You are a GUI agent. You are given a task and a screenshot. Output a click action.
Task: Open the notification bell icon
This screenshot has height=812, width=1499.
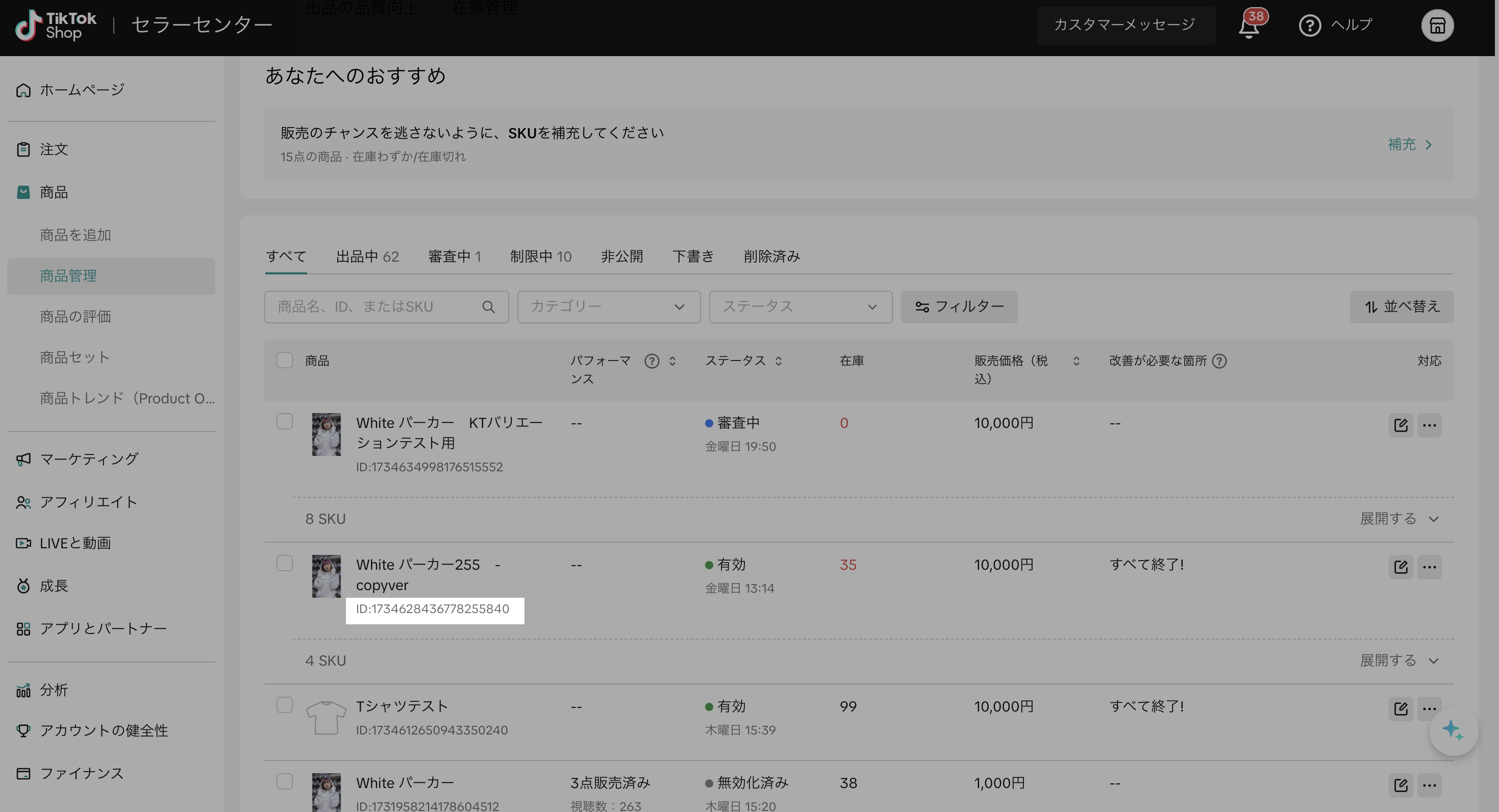click(x=1249, y=28)
